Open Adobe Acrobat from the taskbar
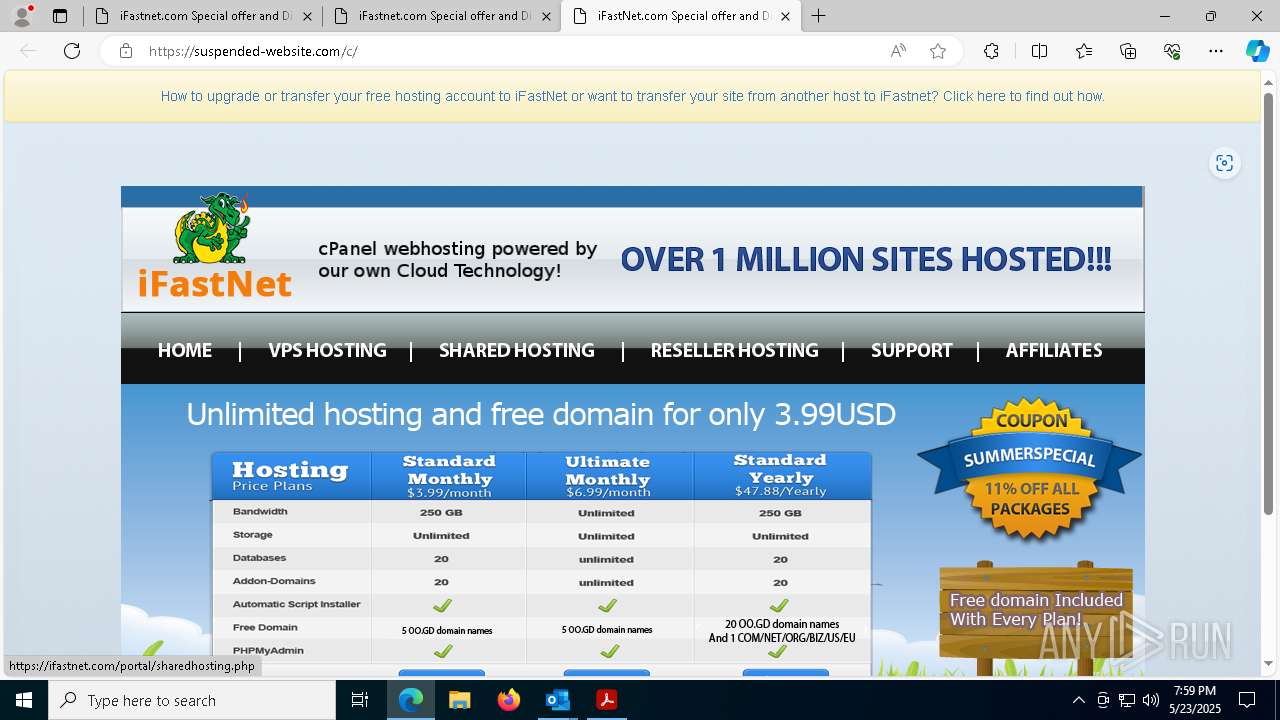The image size is (1280, 720). coord(607,700)
